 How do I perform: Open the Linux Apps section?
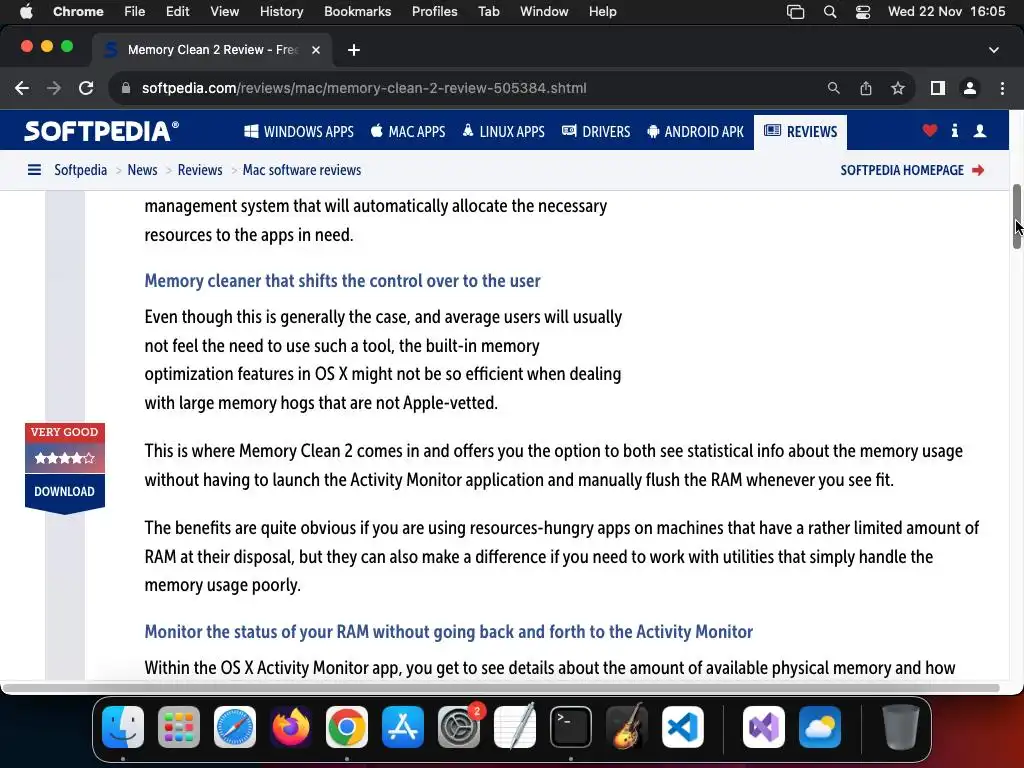(504, 132)
